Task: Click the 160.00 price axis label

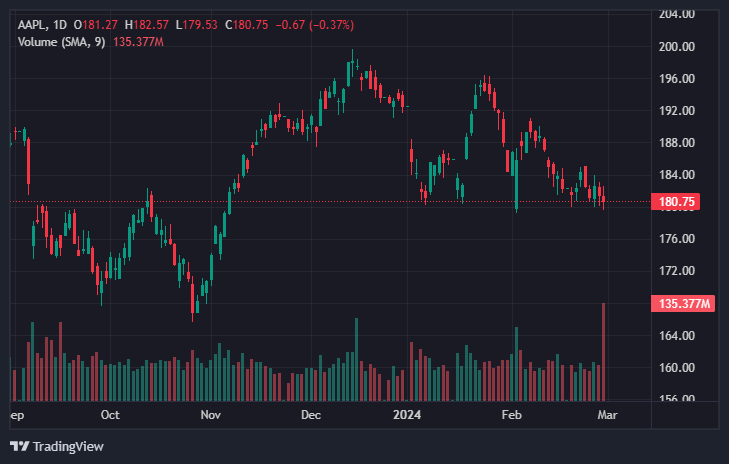Action: click(x=676, y=367)
